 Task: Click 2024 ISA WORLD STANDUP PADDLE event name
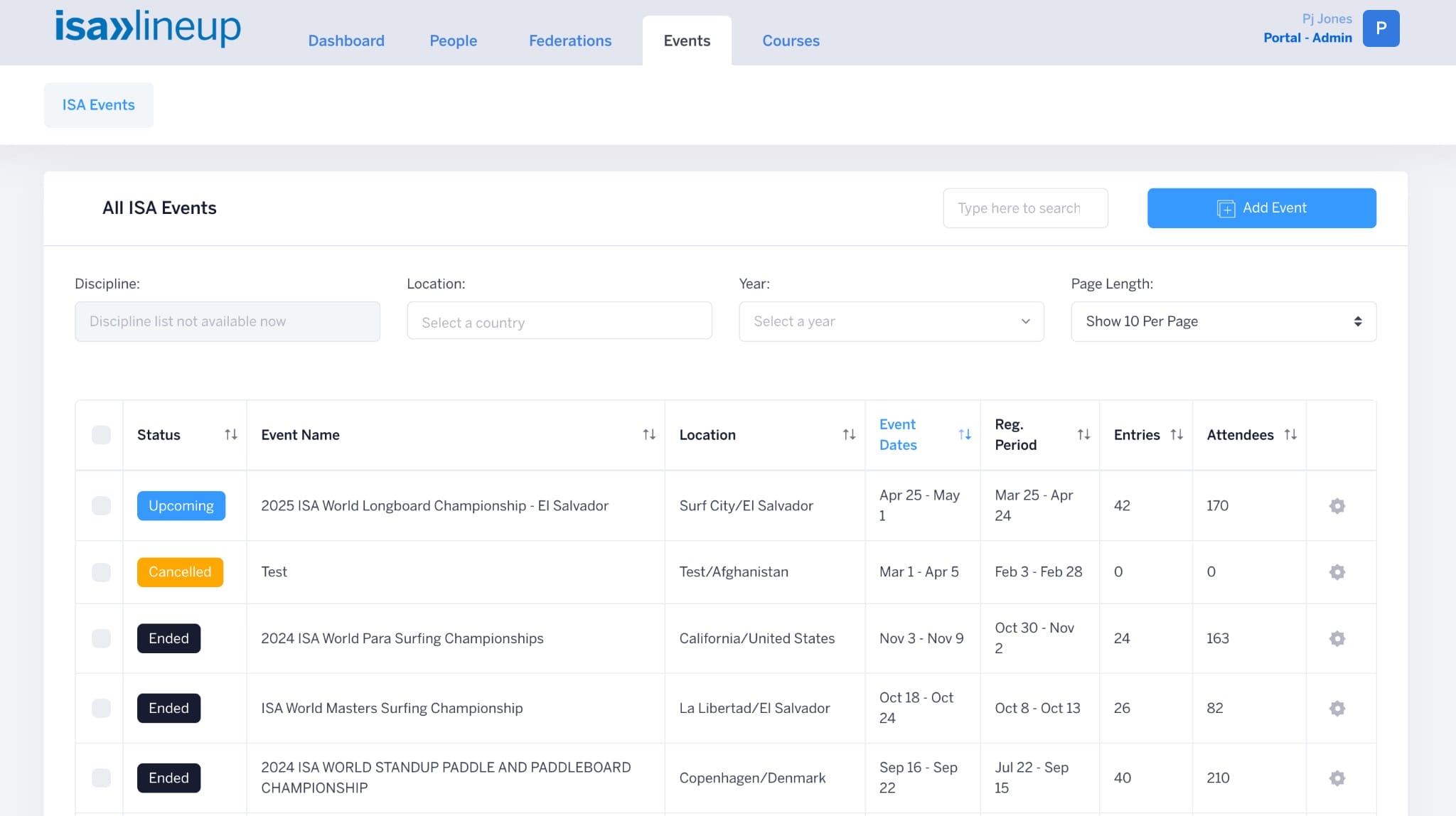tap(446, 778)
